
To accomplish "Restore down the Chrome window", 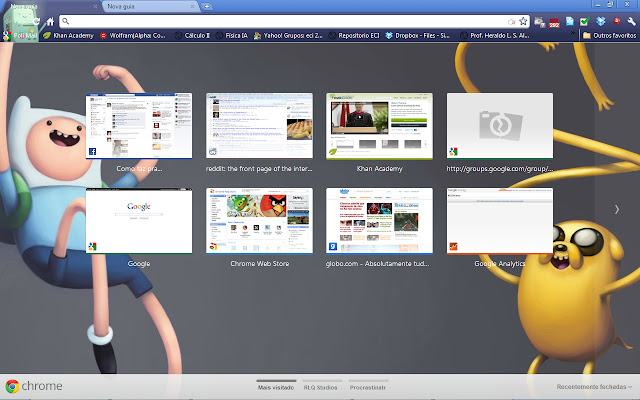I will (610, 4).
